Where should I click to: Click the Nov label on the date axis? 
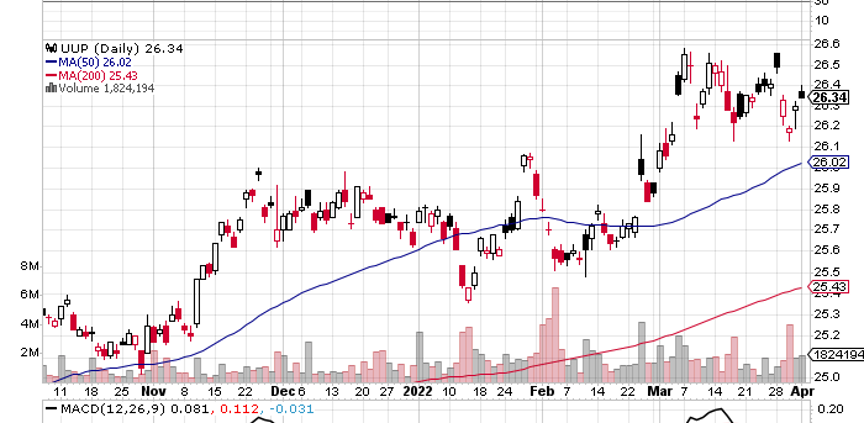tap(153, 392)
